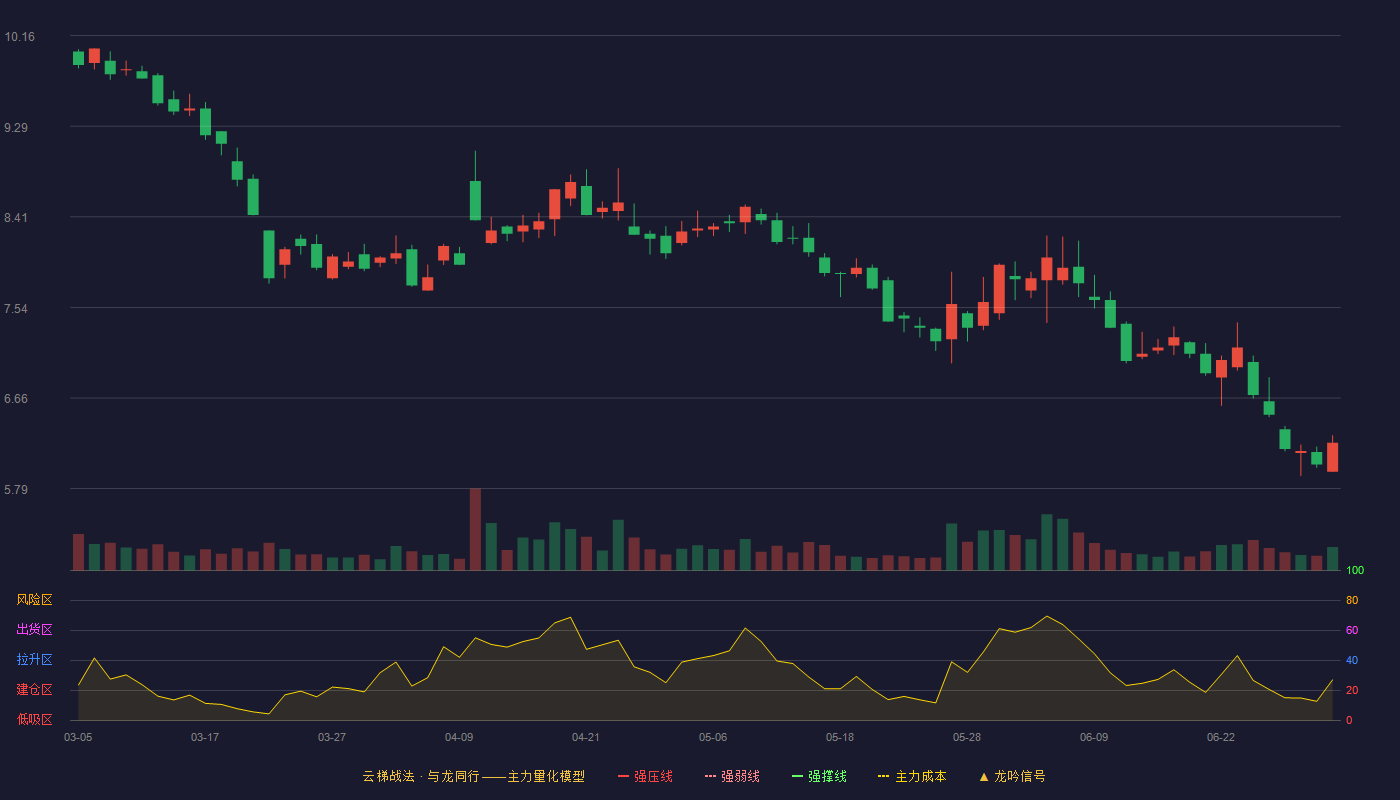The image size is (1400, 800).
Task: Click the 03-27 date label
Action: pos(332,737)
